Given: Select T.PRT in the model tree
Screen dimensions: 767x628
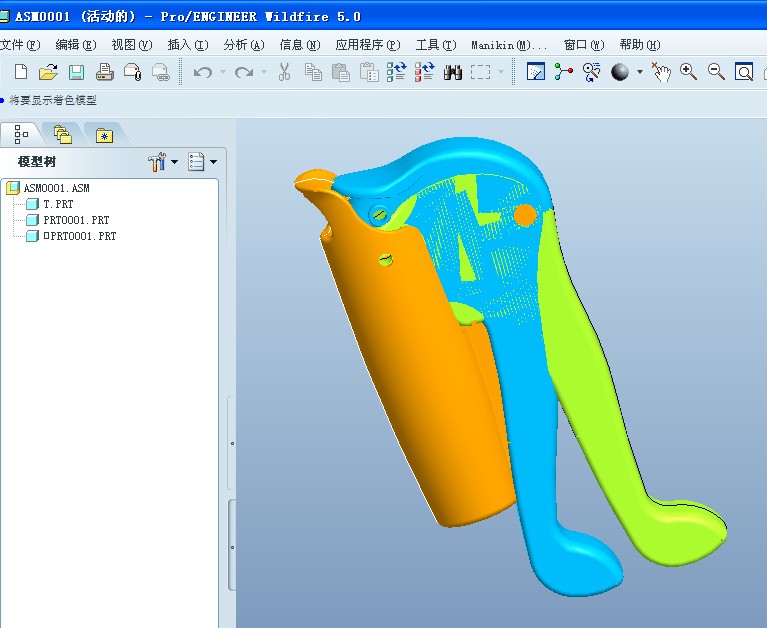Looking at the screenshot, I should click(58, 204).
